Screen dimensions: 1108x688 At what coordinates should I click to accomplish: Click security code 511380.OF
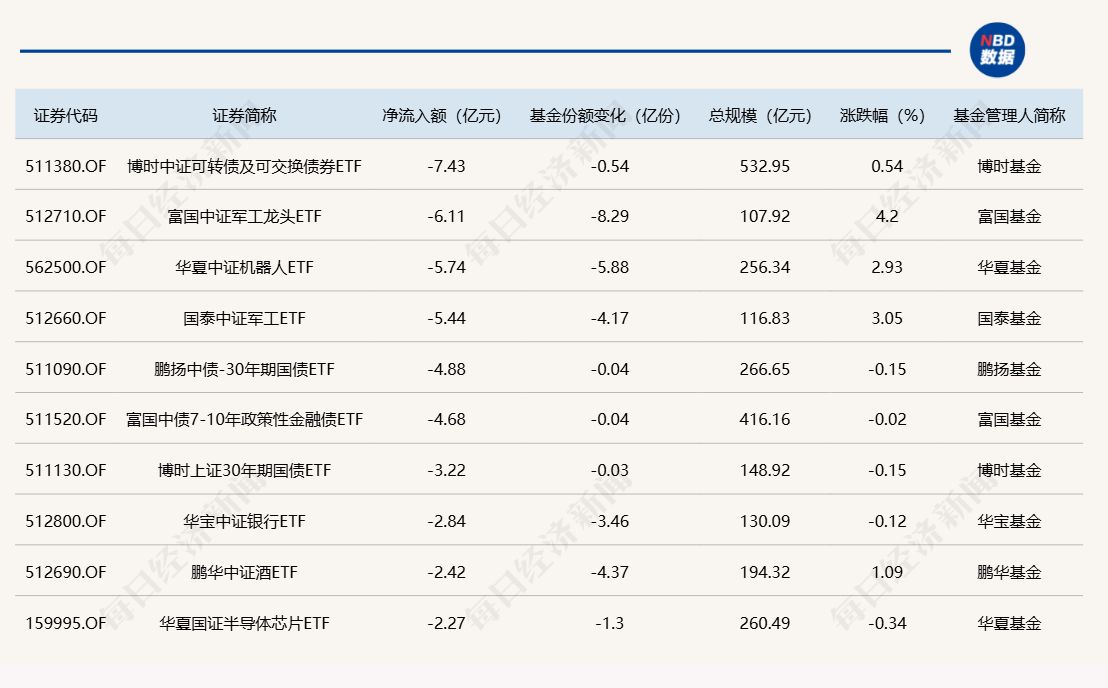click(66, 166)
